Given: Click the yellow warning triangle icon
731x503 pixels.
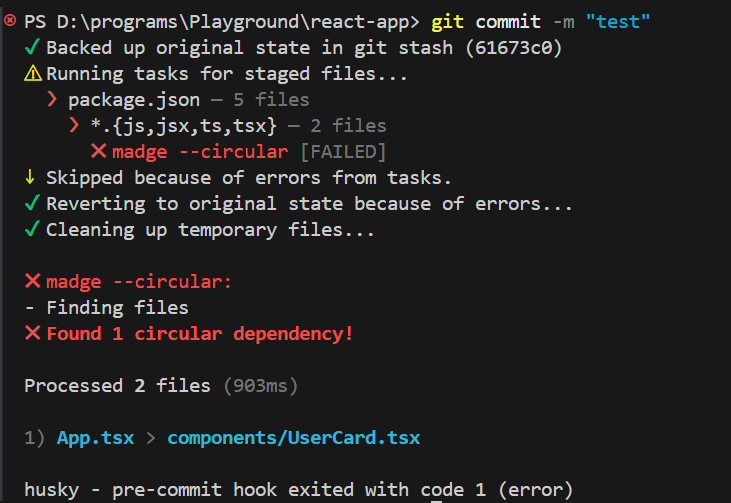Looking at the screenshot, I should pyautogui.click(x=33, y=74).
